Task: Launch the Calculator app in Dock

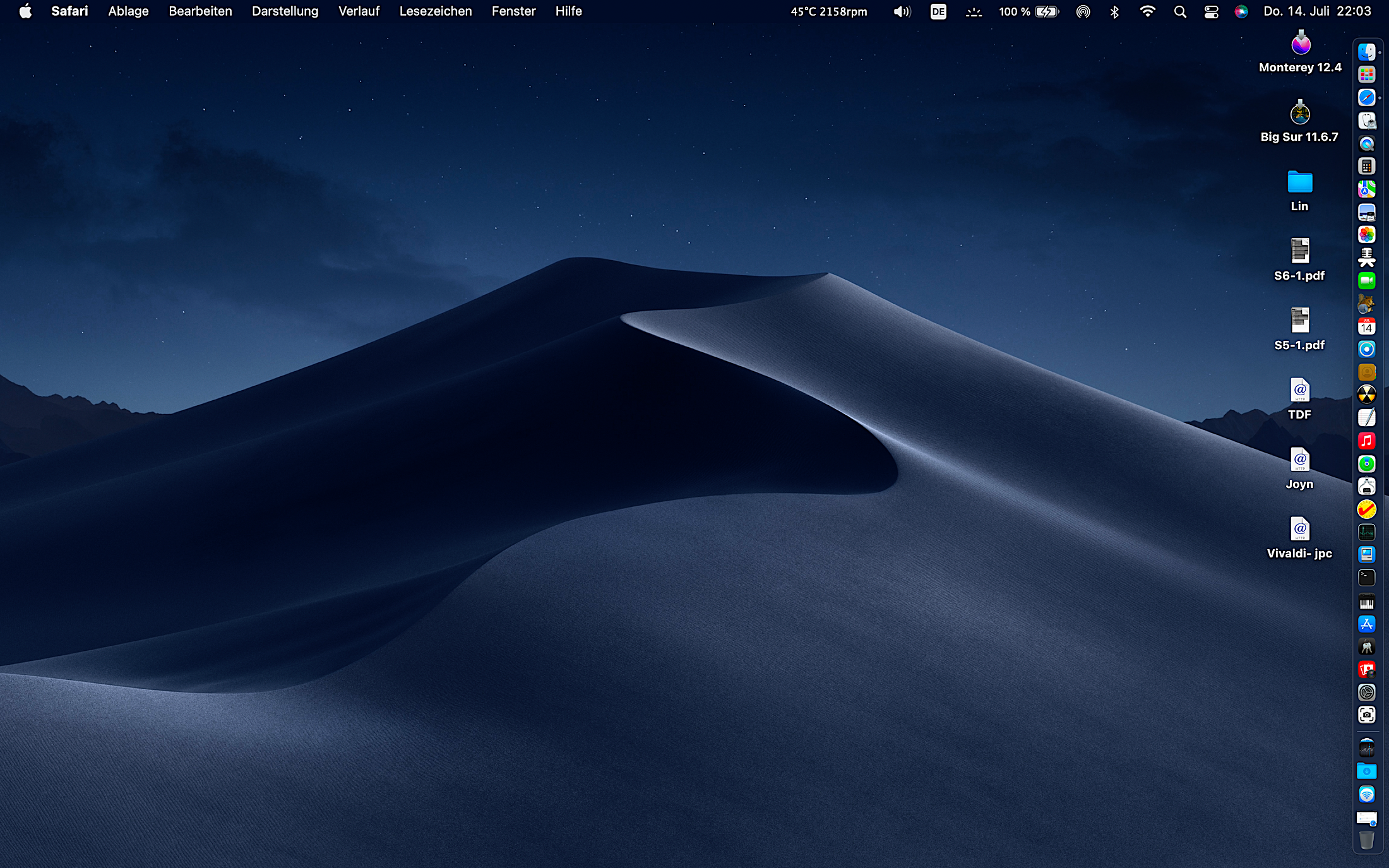Action: click(1366, 167)
